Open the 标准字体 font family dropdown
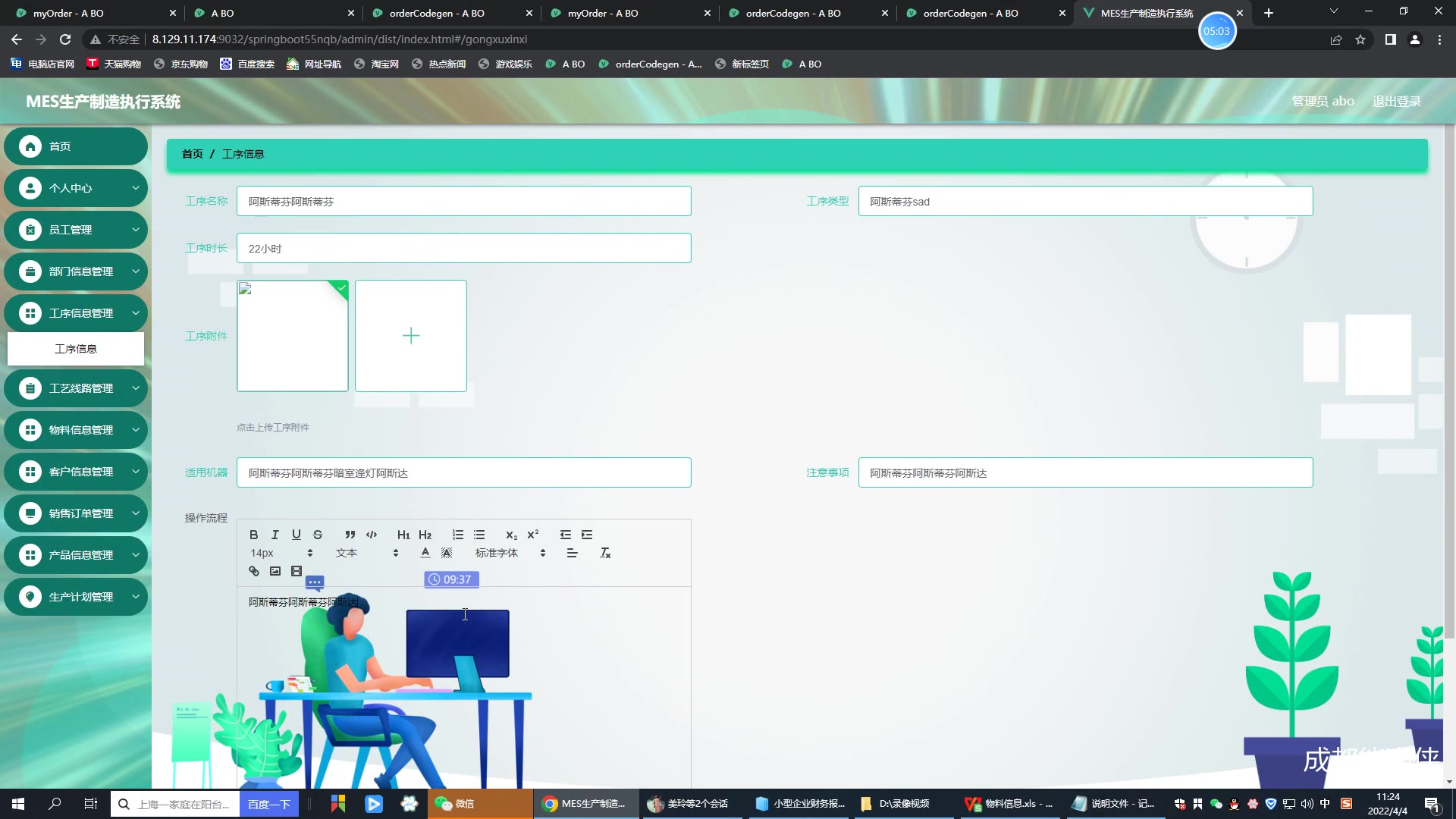This screenshot has height=819, width=1456. click(510, 553)
